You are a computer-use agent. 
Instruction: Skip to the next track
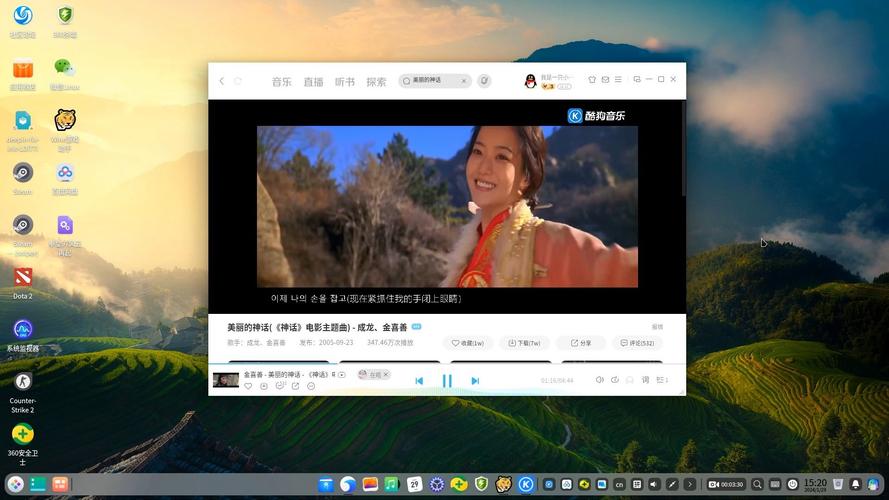tap(475, 381)
